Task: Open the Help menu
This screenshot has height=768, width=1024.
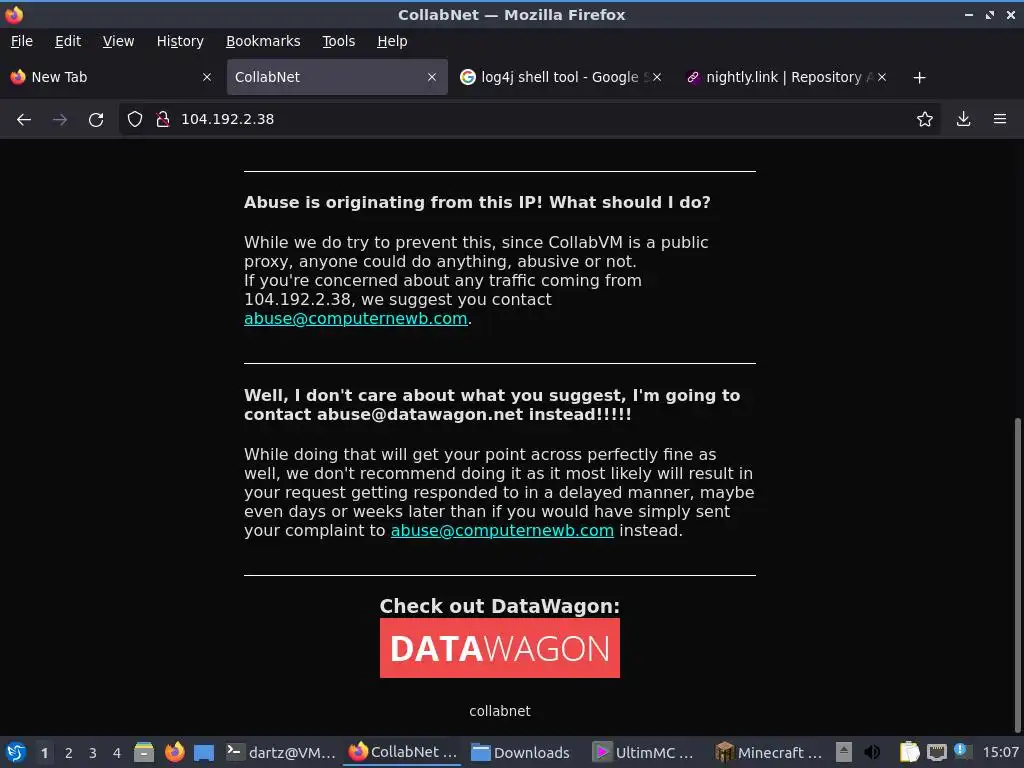Action: click(x=392, y=41)
